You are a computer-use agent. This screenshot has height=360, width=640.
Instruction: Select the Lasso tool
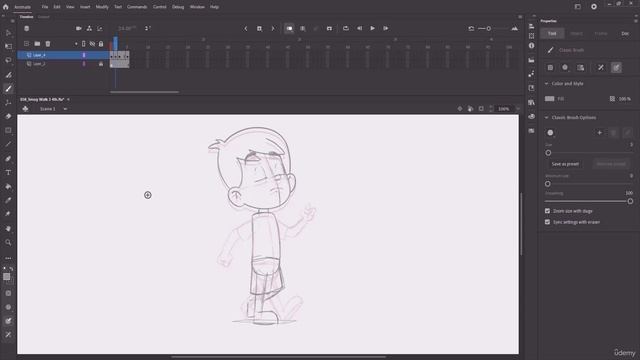8,60
